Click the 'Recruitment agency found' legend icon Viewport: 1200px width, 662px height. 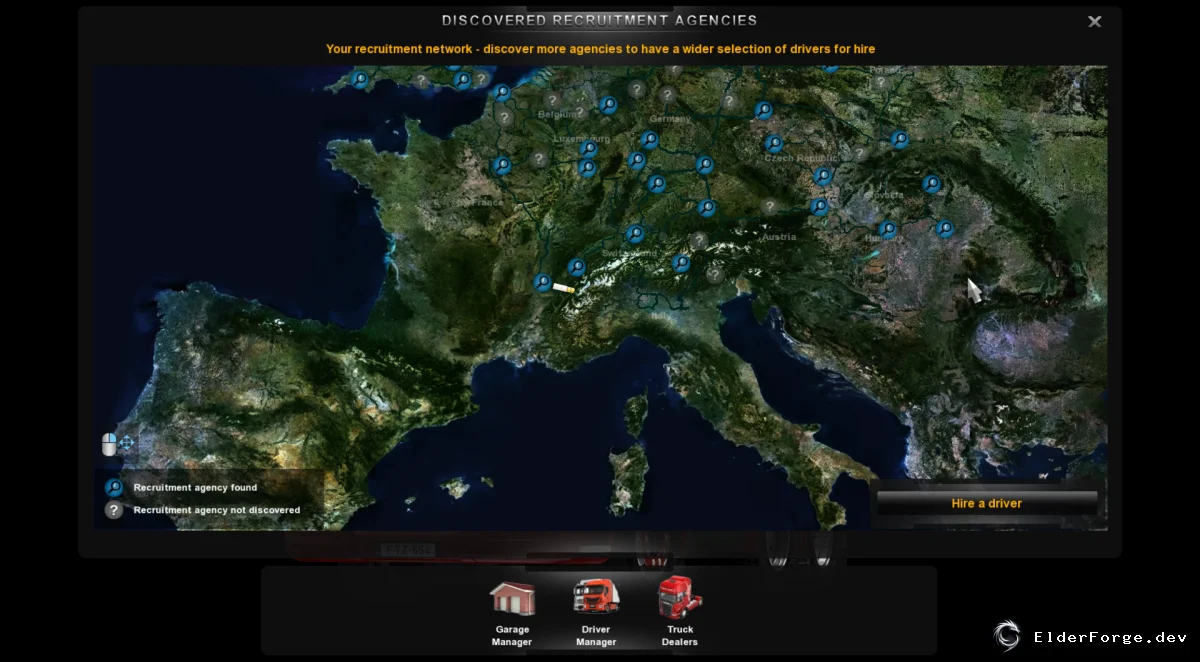click(x=114, y=488)
